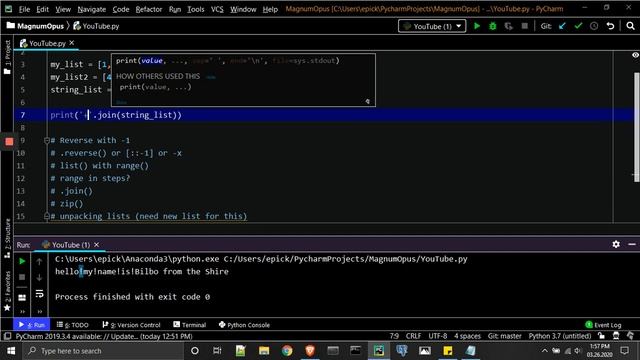This screenshot has width=640, height=360.
Task: Open Chrome from the taskbar
Action: [x=287, y=351]
